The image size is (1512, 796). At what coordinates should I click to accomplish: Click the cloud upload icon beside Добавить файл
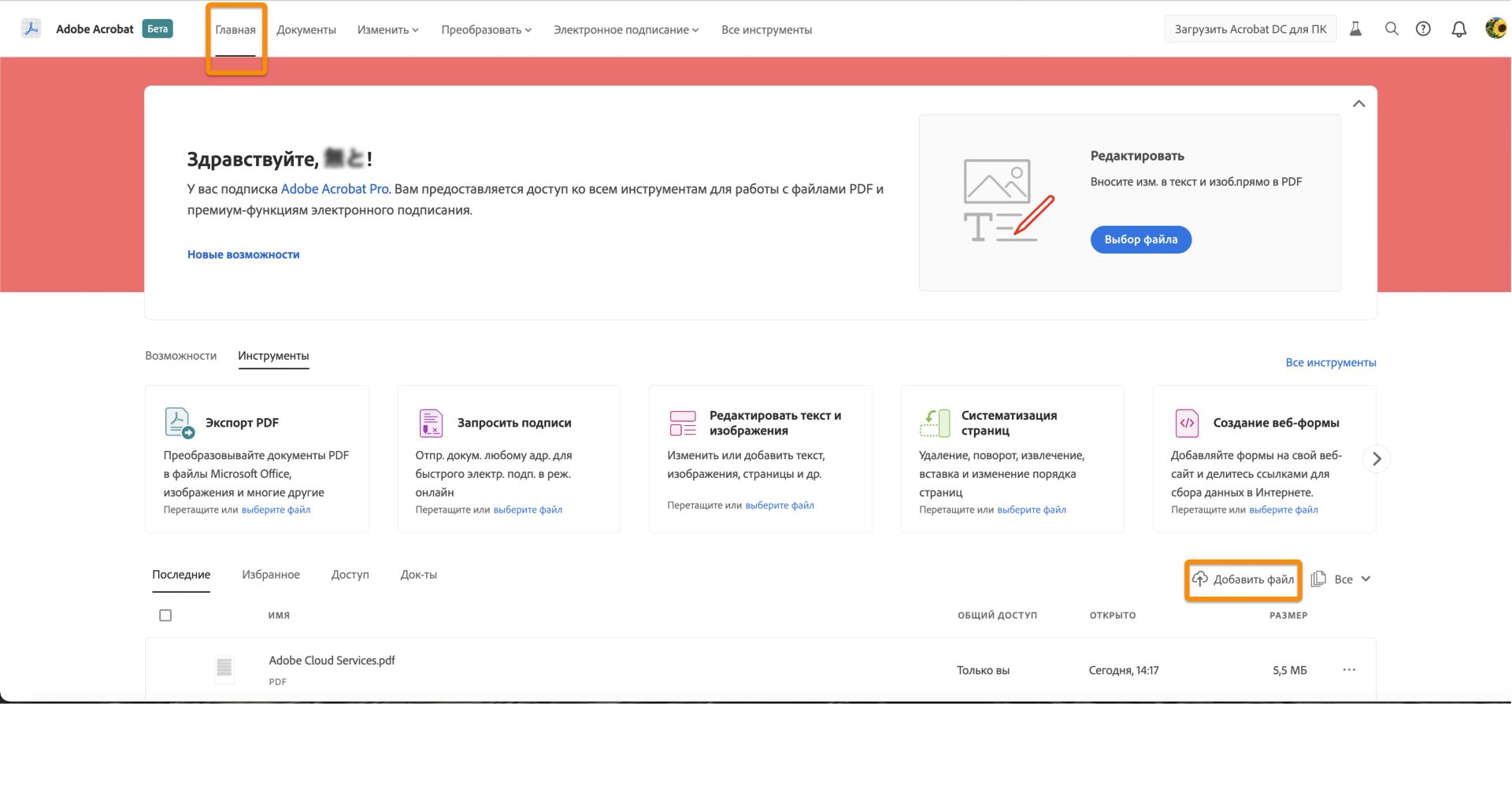1199,579
